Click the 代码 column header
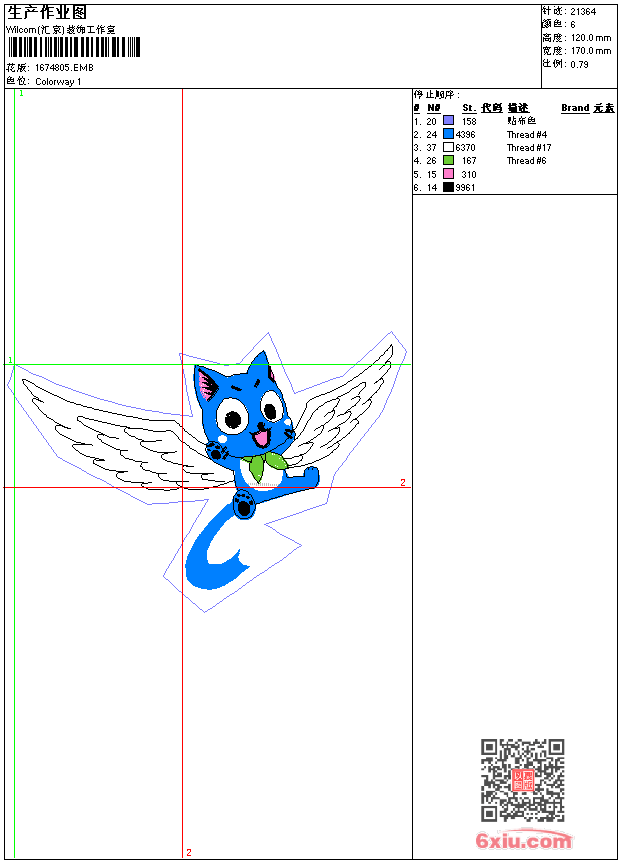Image resolution: width=620 pixels, height=860 pixels. point(492,108)
